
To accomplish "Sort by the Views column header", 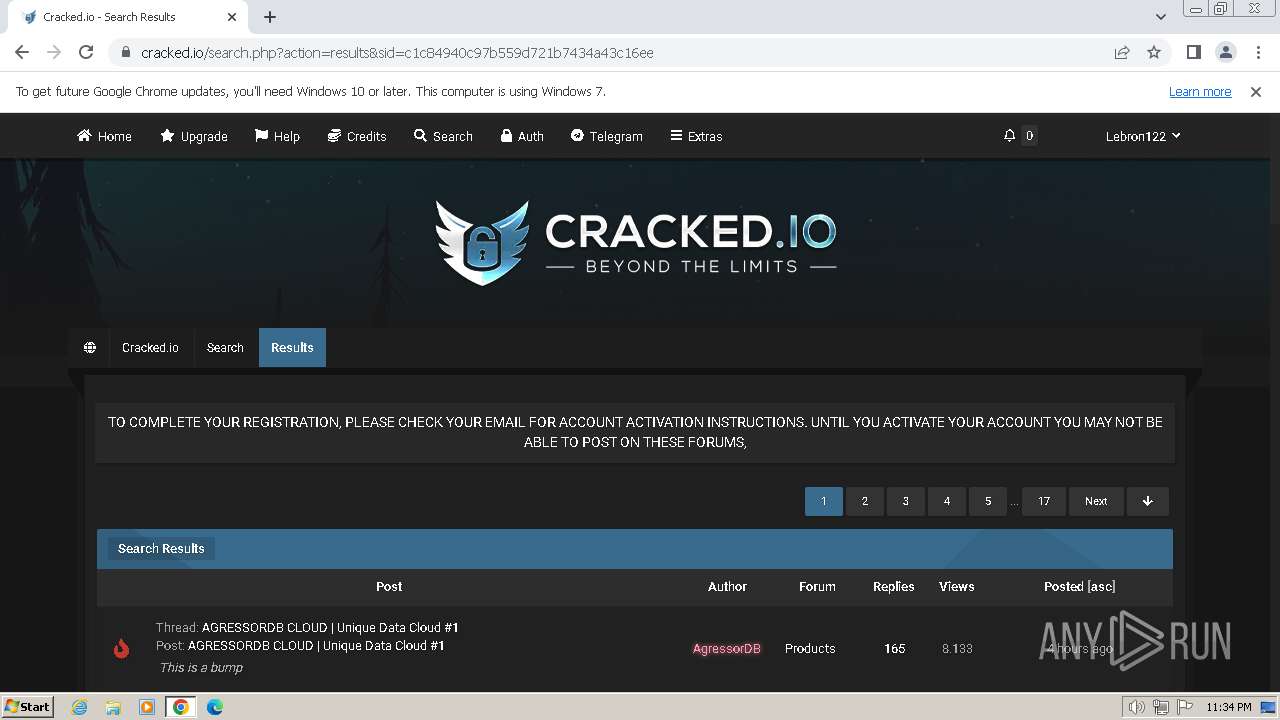I will pos(957,586).
